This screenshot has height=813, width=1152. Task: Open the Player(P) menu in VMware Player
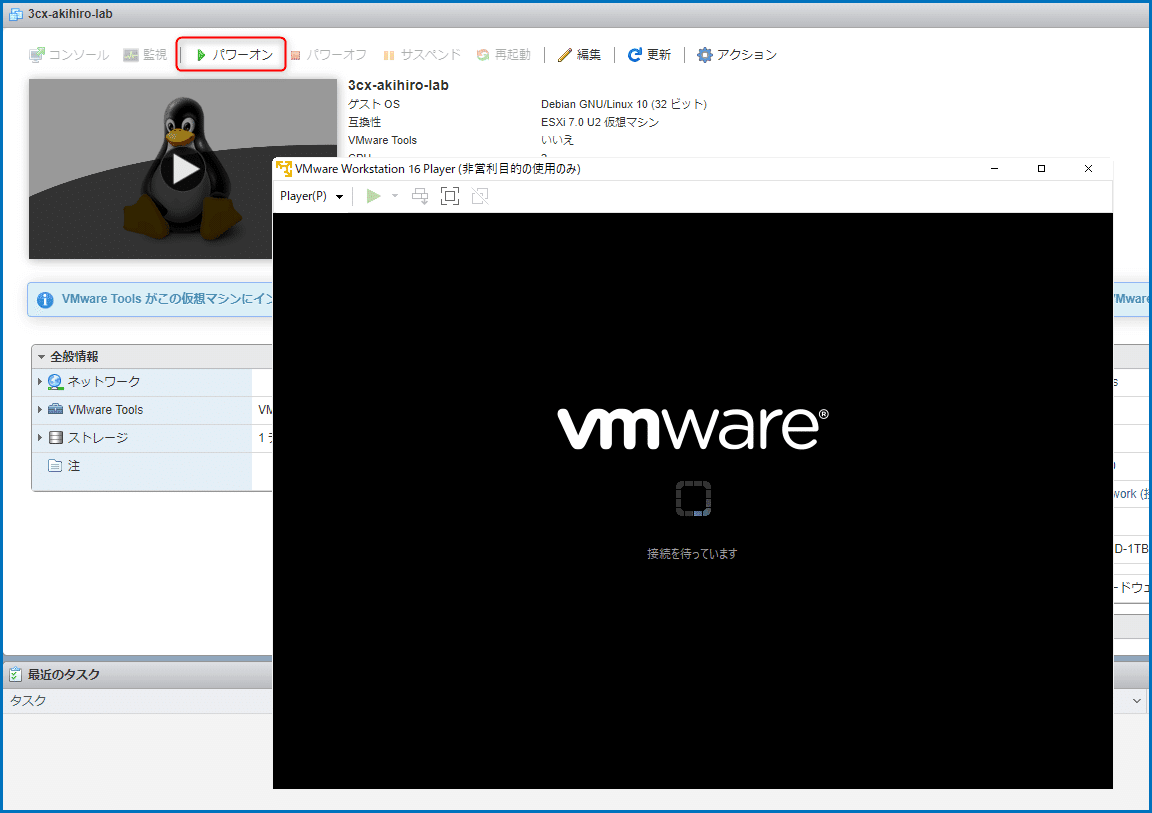312,196
